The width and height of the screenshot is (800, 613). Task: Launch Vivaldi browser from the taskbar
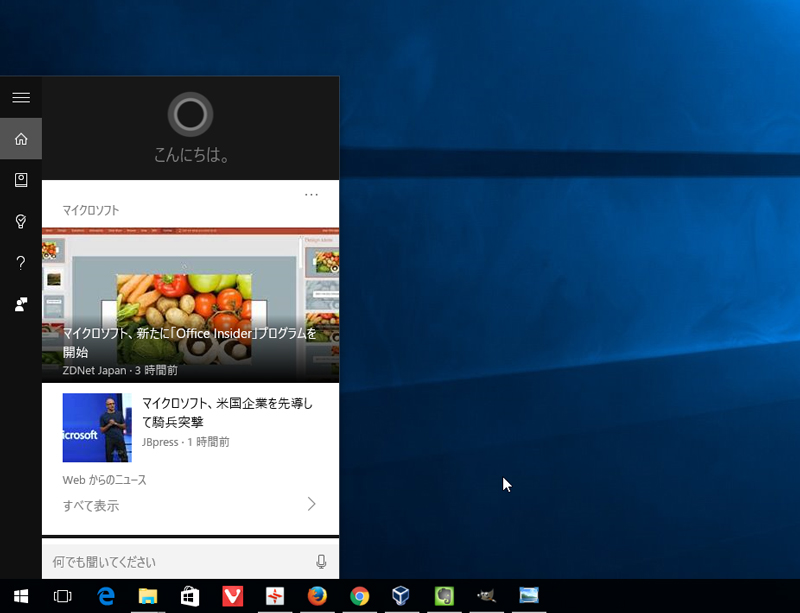coord(233,596)
